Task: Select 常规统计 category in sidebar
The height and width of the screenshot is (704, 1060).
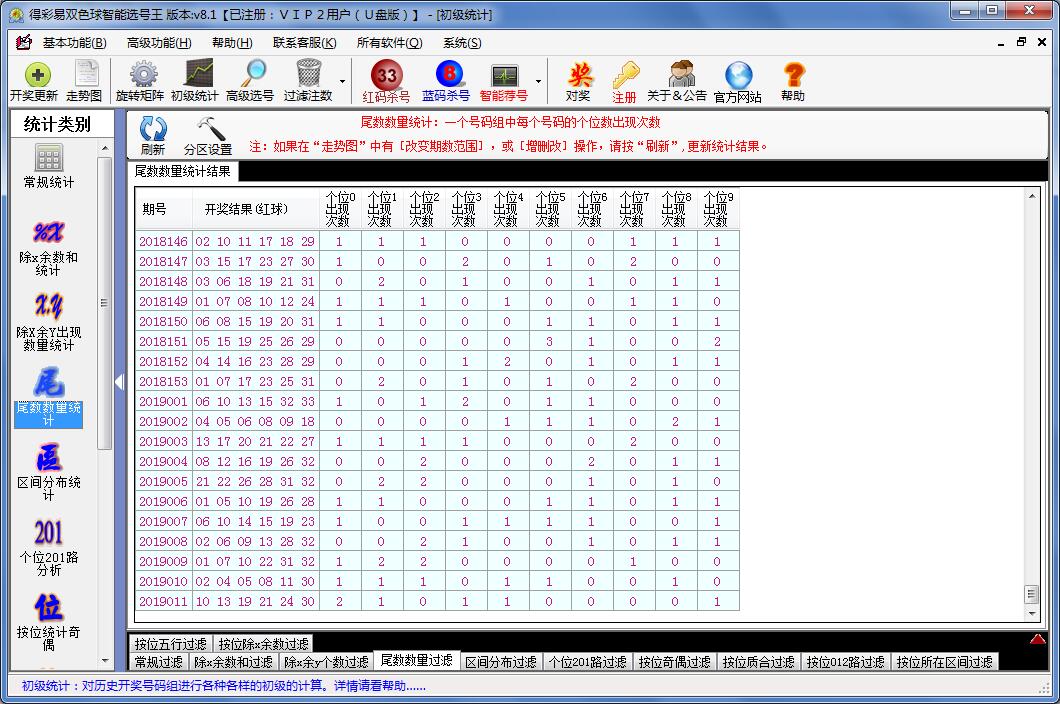Action: point(48,166)
